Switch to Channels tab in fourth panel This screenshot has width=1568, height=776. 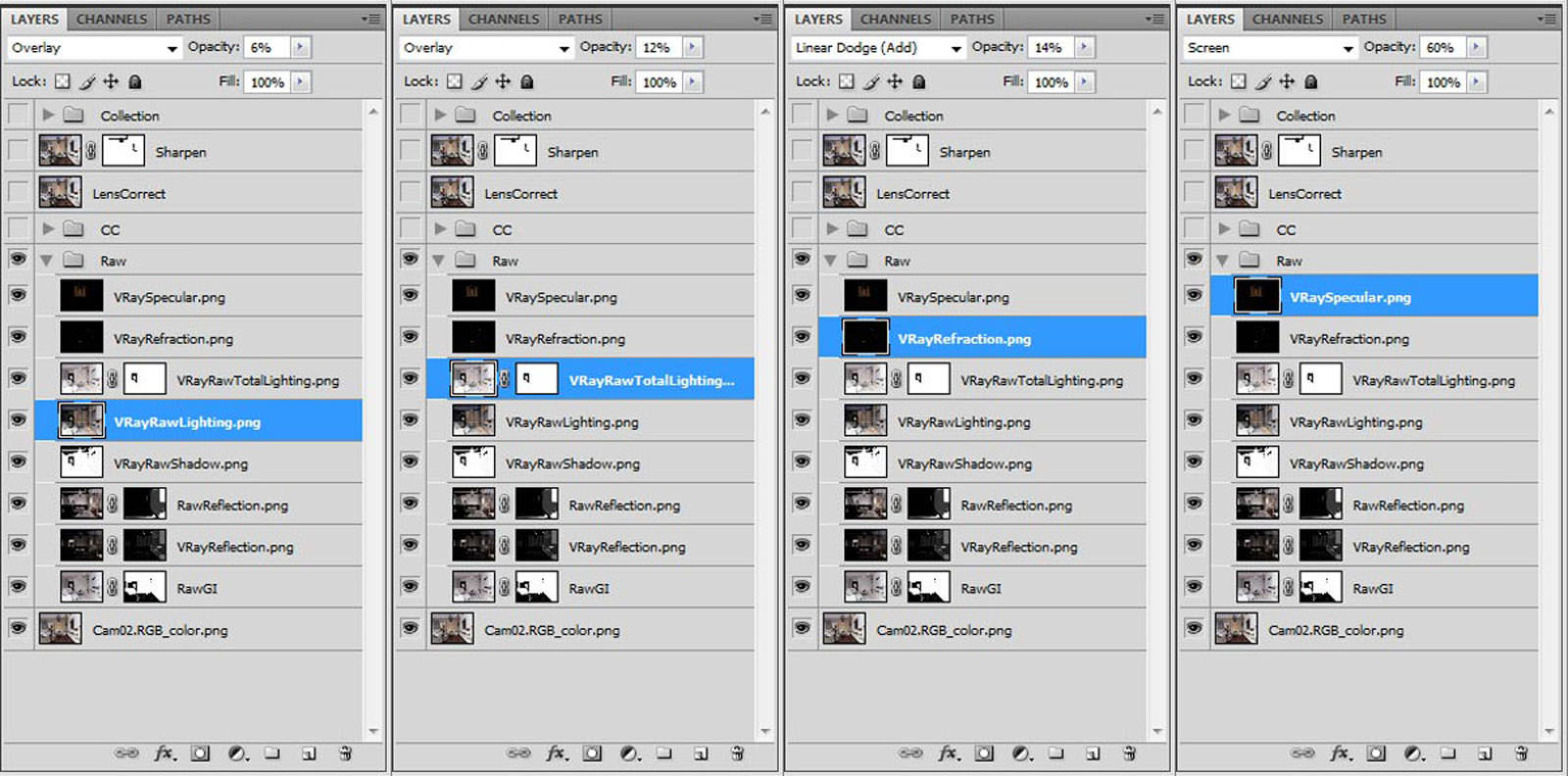1288,19
